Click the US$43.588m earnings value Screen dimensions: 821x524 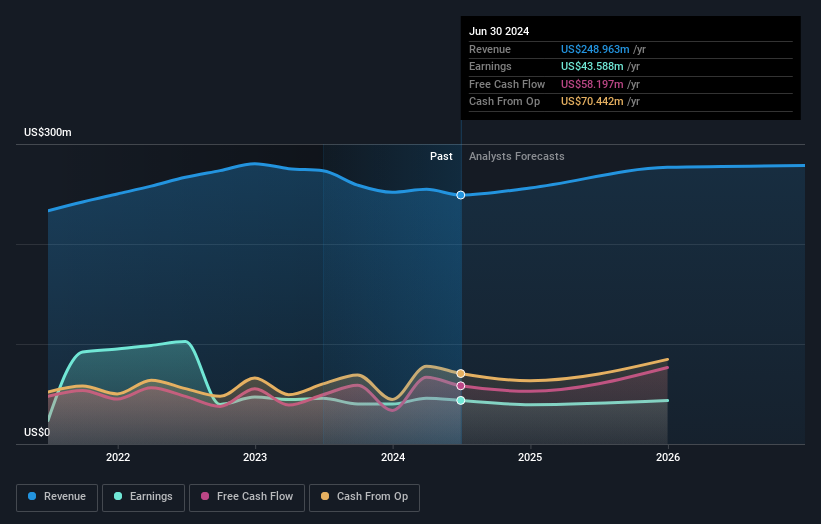[x=592, y=66]
